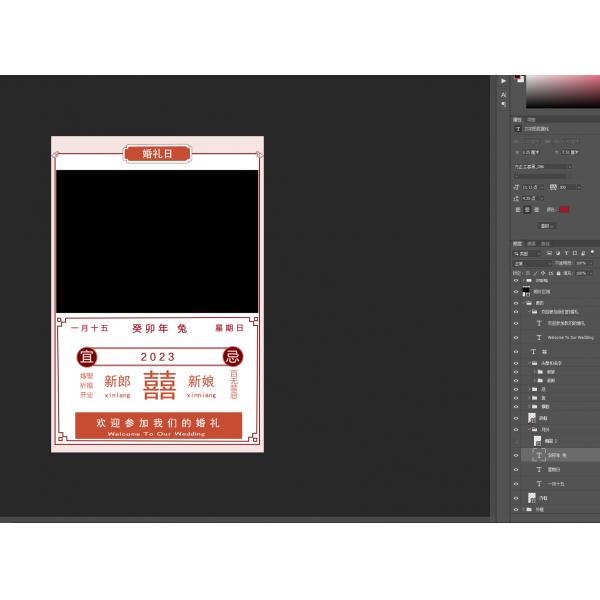The height and width of the screenshot is (600, 600).
Task: Click the lock all layers padlock icon
Action: tap(557, 272)
